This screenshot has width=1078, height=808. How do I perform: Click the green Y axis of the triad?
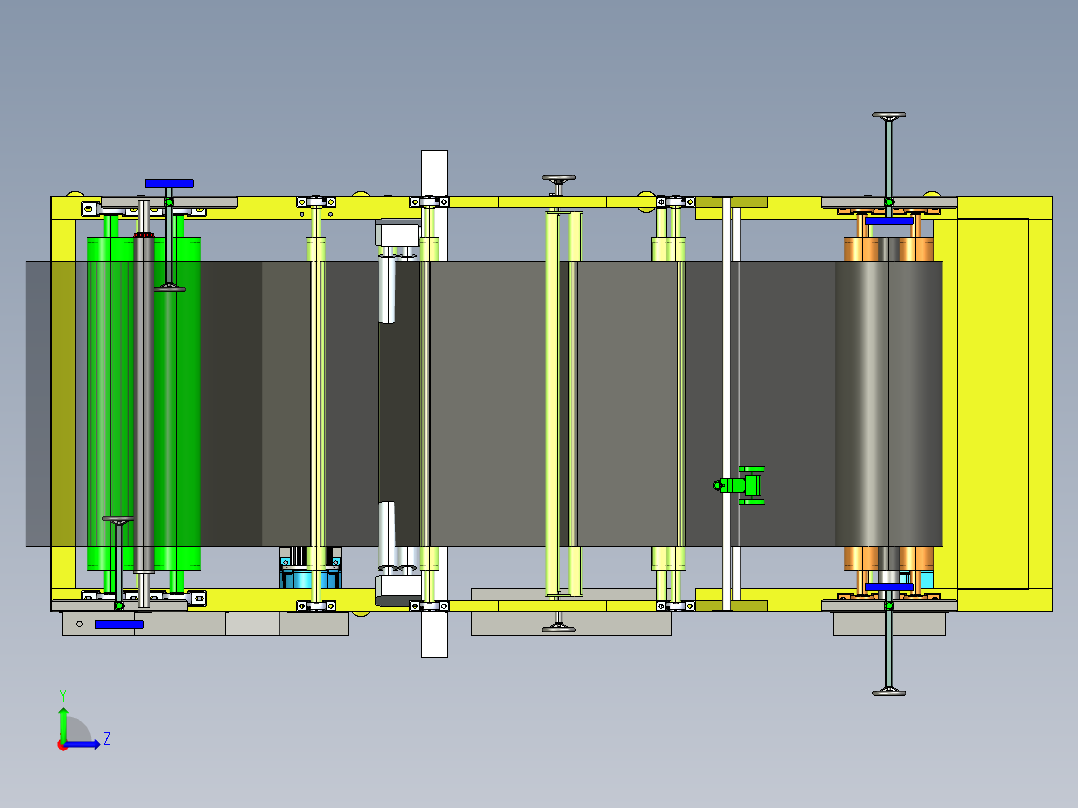63,723
